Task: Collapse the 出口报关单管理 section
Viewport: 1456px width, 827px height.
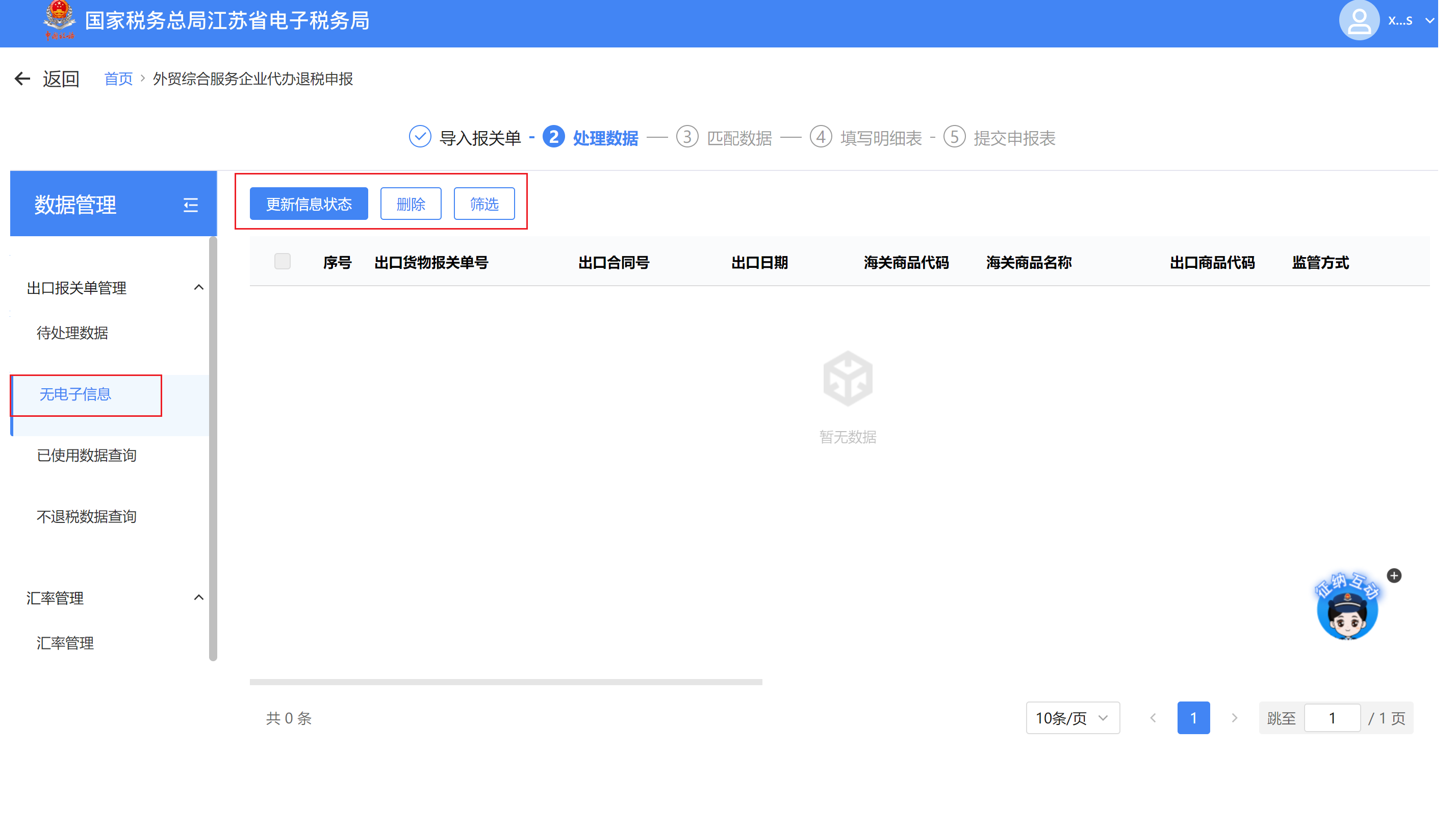Action: tap(198, 287)
